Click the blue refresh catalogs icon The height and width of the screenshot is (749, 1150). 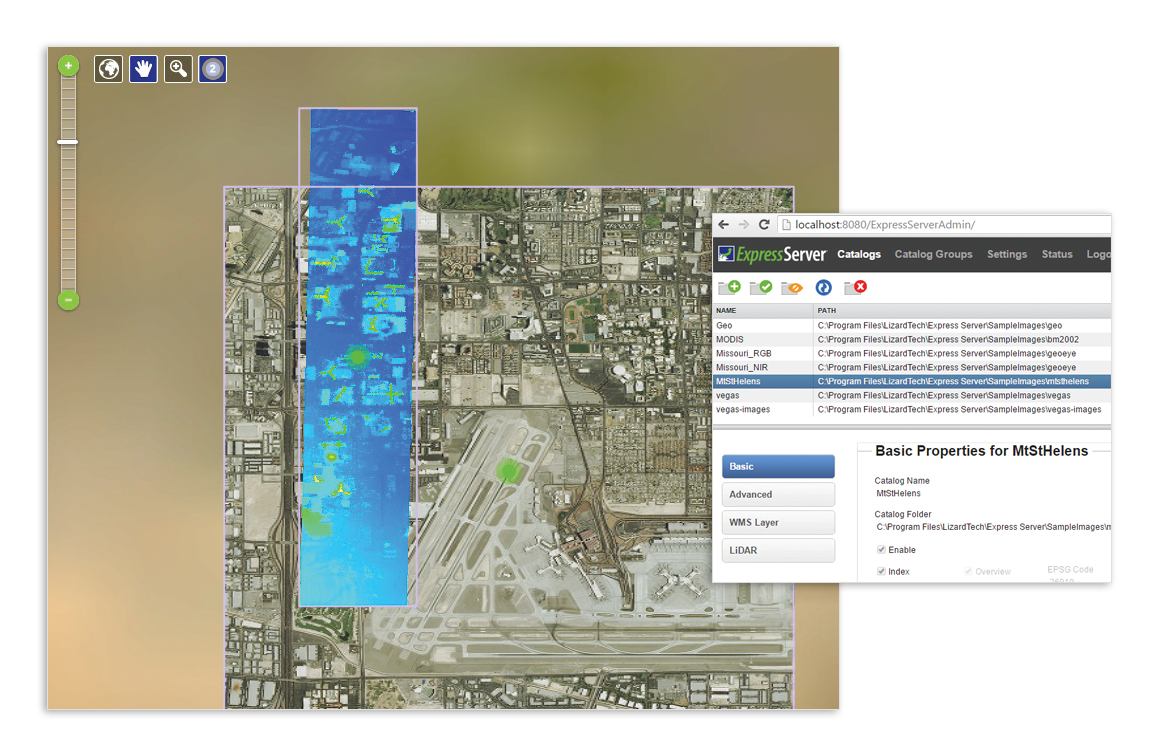823,288
